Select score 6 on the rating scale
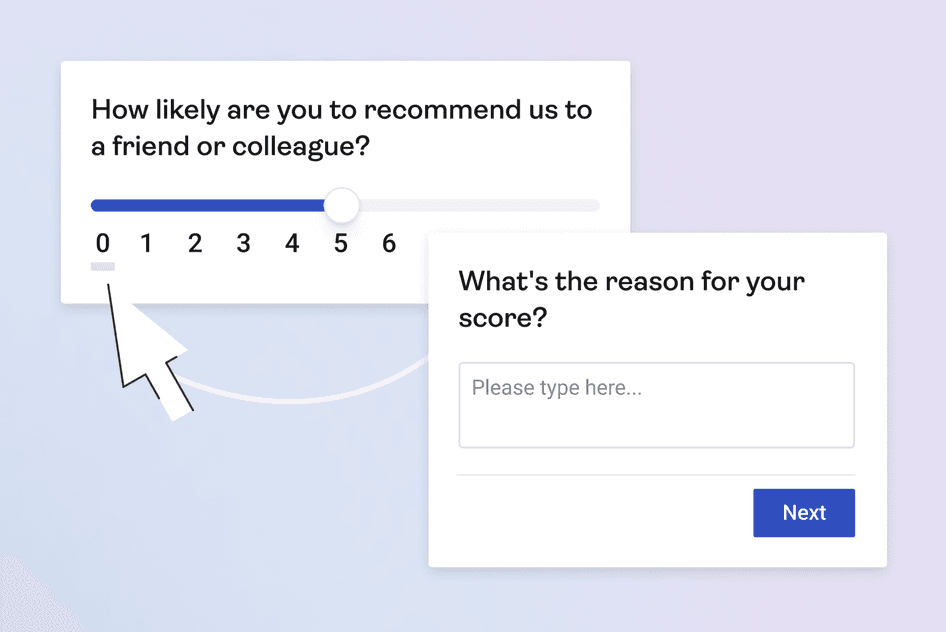 [388, 243]
